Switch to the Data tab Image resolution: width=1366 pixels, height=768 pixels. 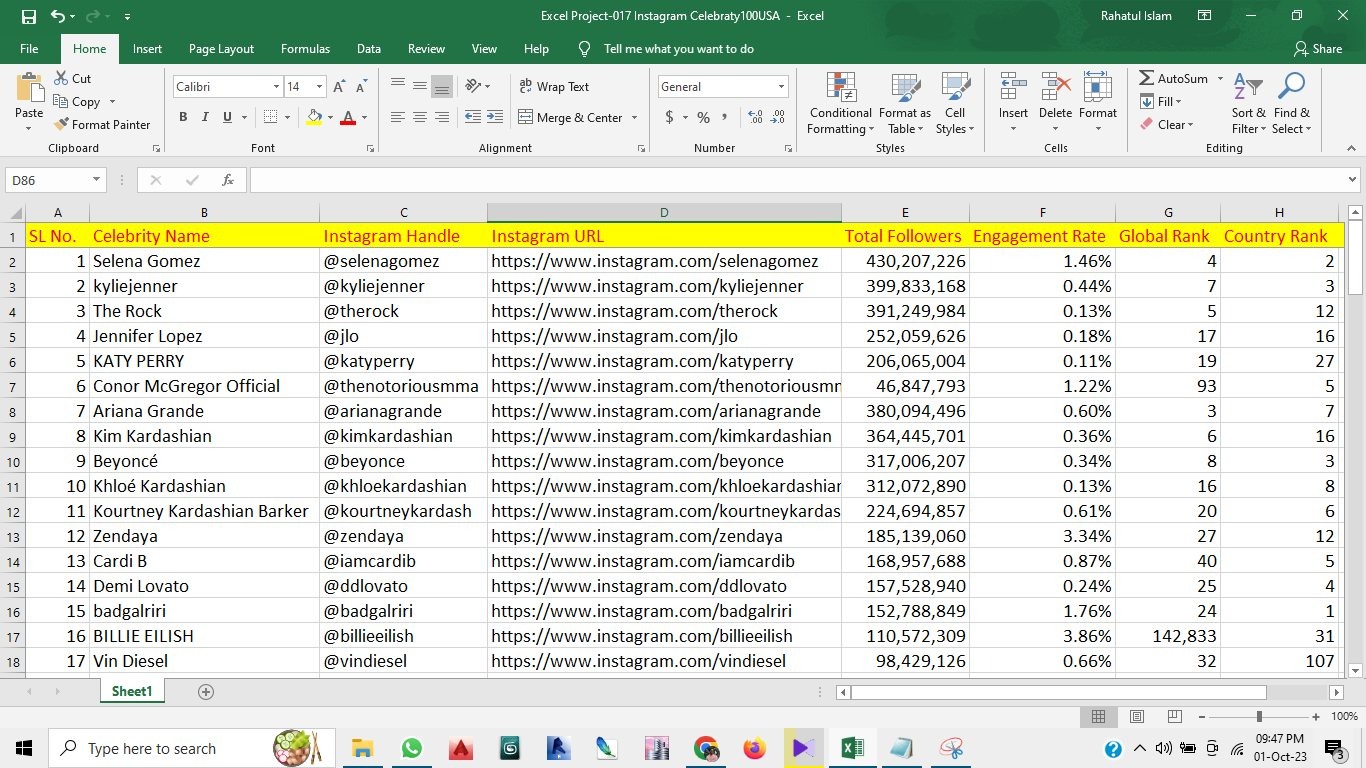(x=369, y=49)
